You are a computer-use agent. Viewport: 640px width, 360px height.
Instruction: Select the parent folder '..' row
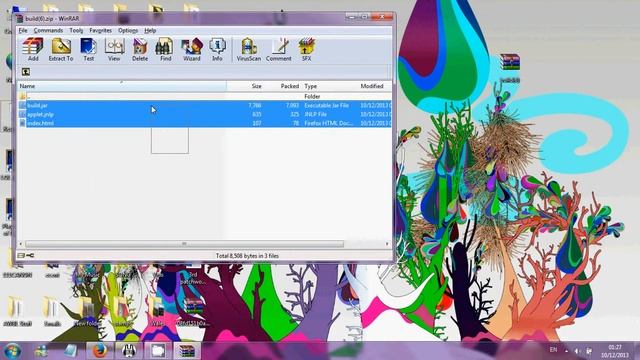pyautogui.click(x=204, y=96)
